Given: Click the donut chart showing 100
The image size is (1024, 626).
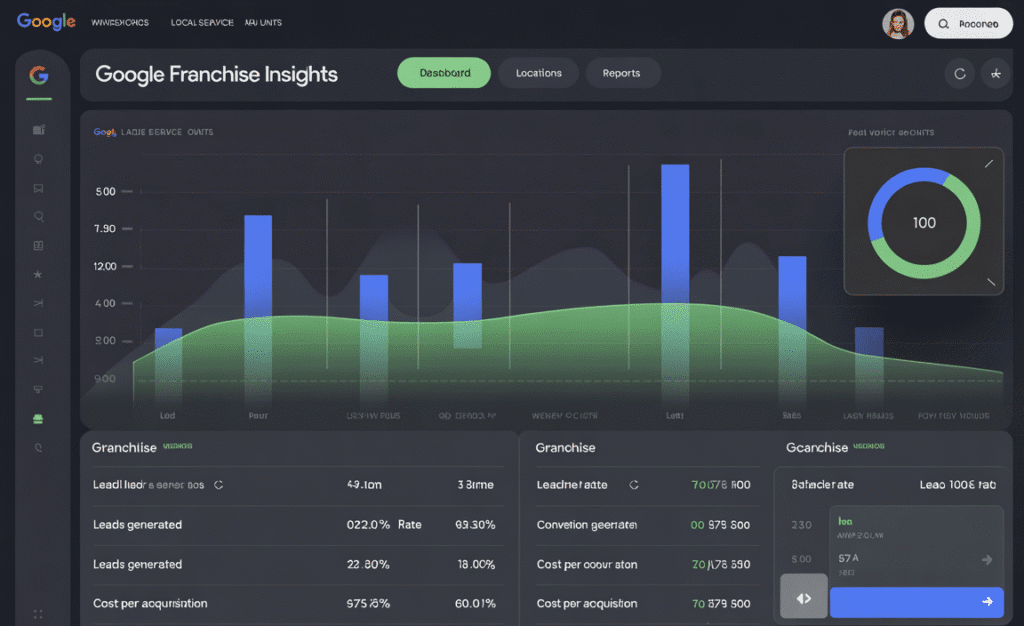Looking at the screenshot, I should [924, 222].
